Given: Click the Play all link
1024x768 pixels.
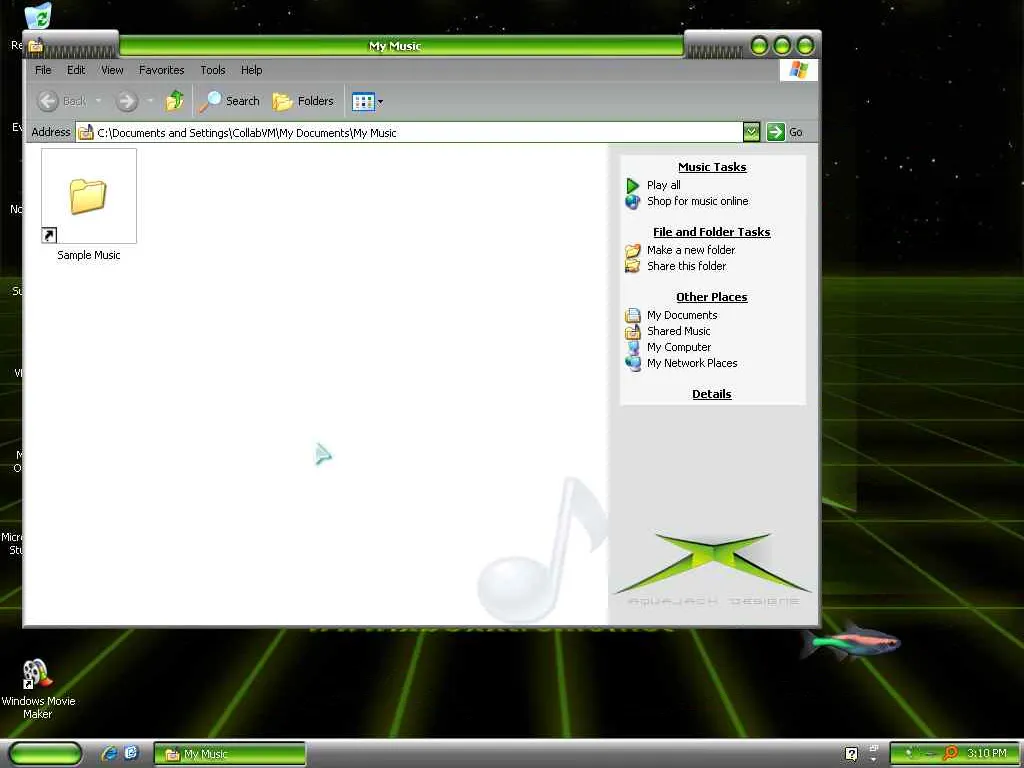Looking at the screenshot, I should point(664,185).
